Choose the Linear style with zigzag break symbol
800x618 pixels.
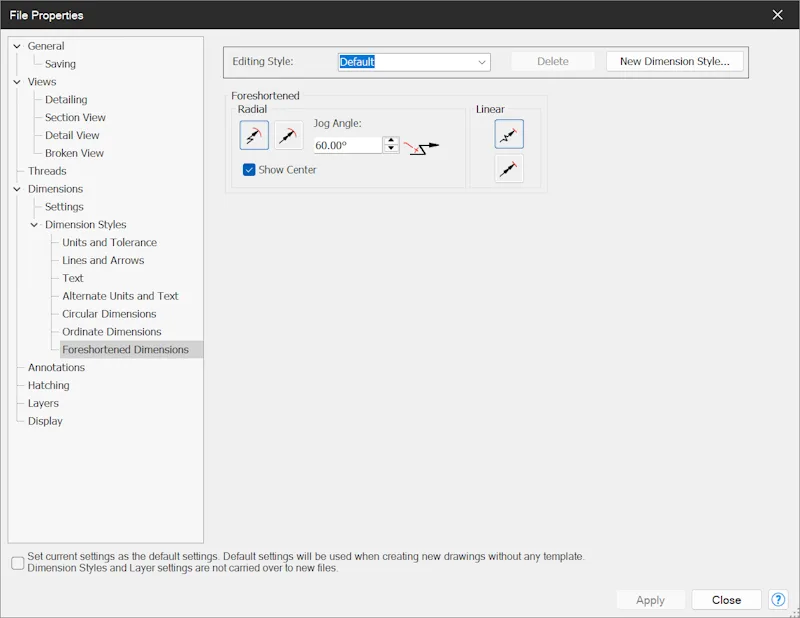click(509, 134)
